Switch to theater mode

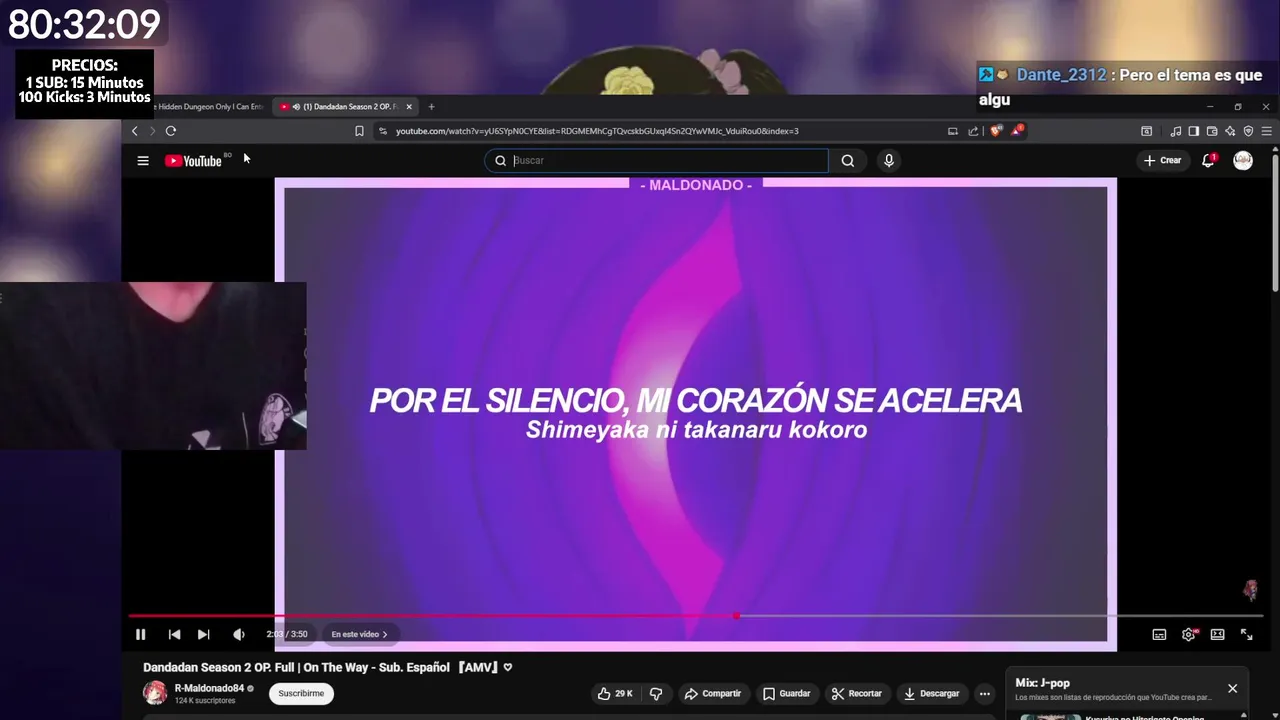coord(1217,634)
